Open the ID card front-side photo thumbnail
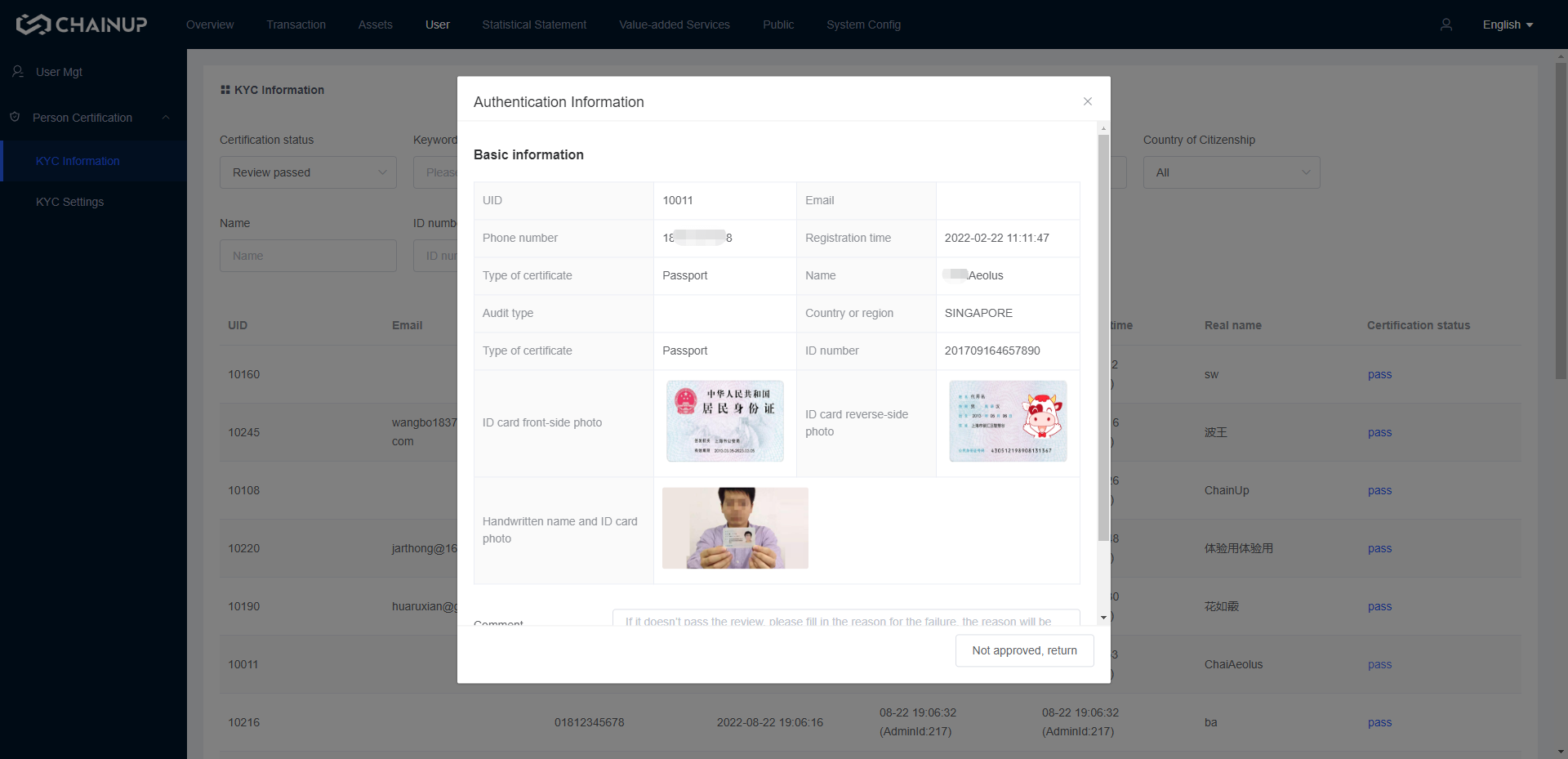Viewport: 1568px width, 759px height. 724,421
